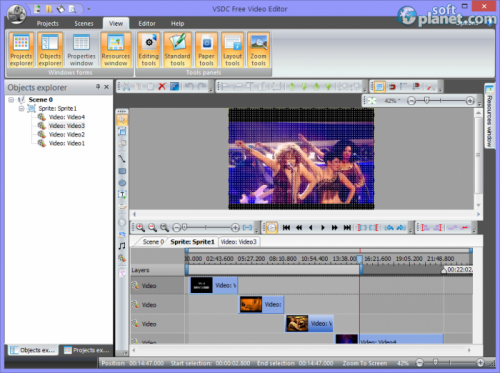Open the Scenes ribbon tab
500x373 pixels.
84,23
